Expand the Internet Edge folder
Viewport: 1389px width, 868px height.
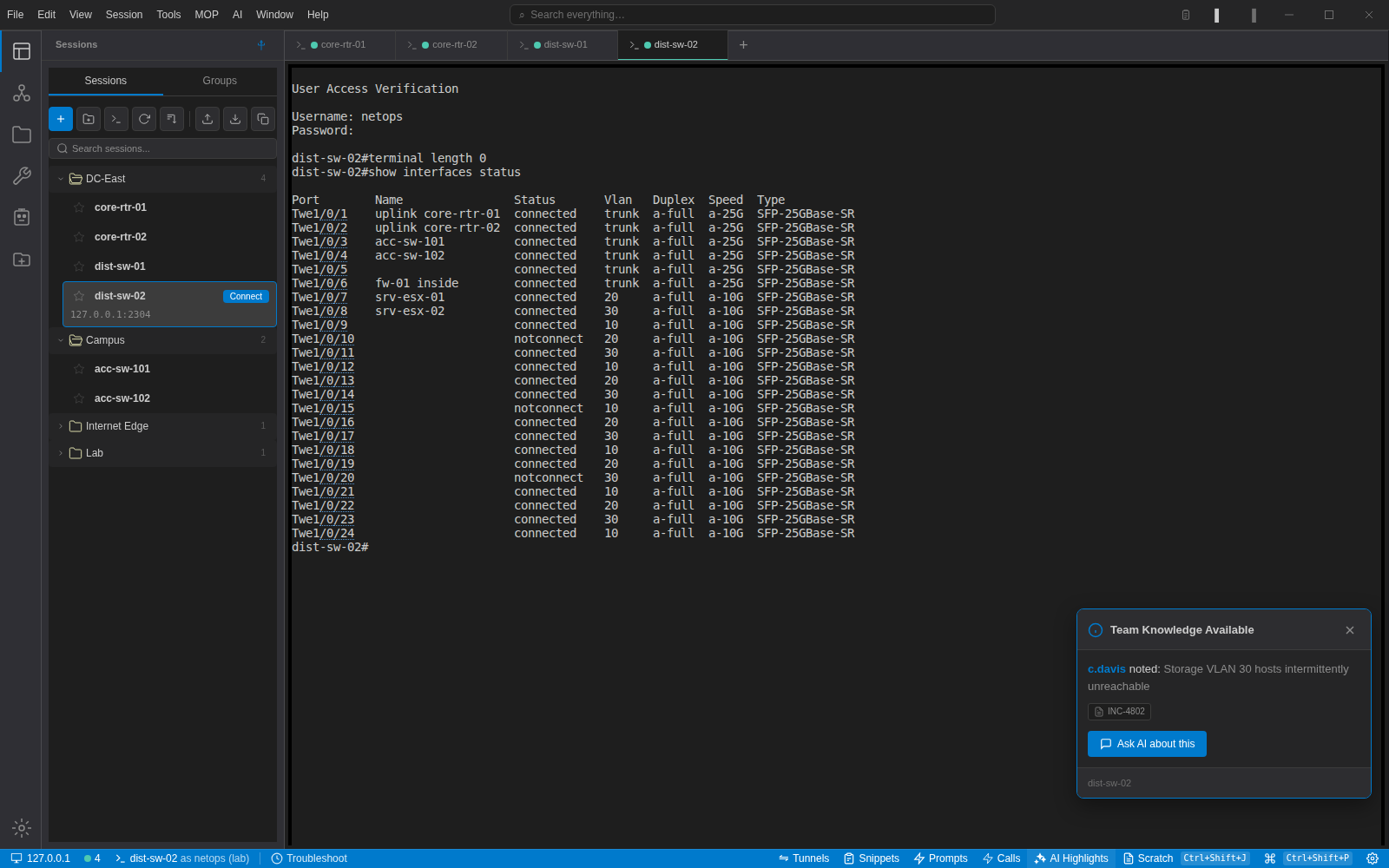[x=61, y=426]
